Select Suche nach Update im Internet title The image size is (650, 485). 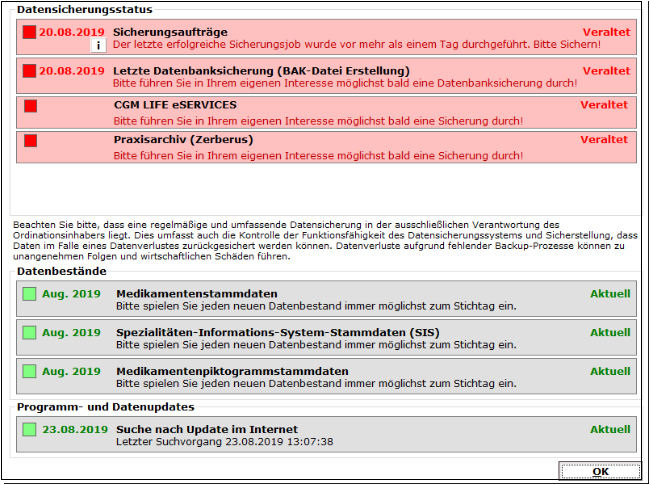207,429
